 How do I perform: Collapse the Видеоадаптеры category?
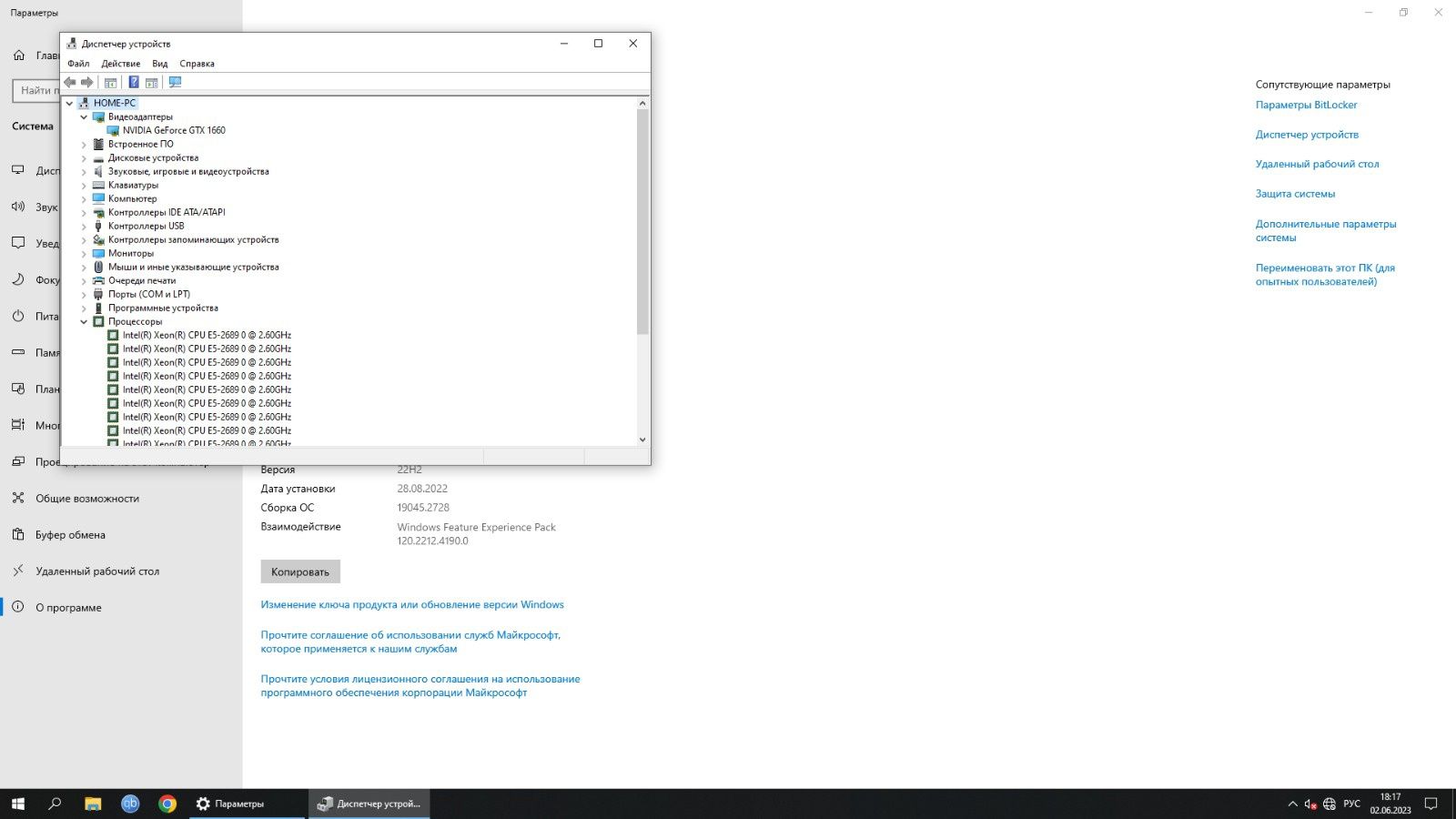tap(84, 116)
